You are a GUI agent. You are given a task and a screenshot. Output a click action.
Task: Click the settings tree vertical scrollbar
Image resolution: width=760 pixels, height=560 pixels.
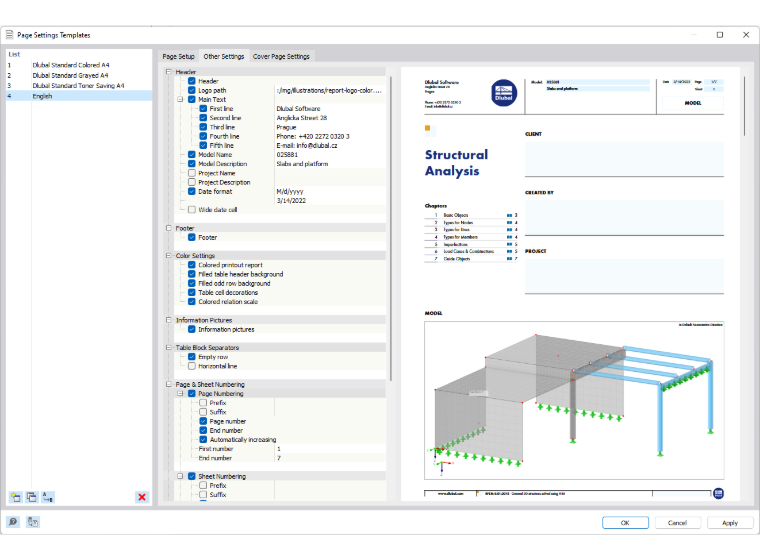(390, 228)
